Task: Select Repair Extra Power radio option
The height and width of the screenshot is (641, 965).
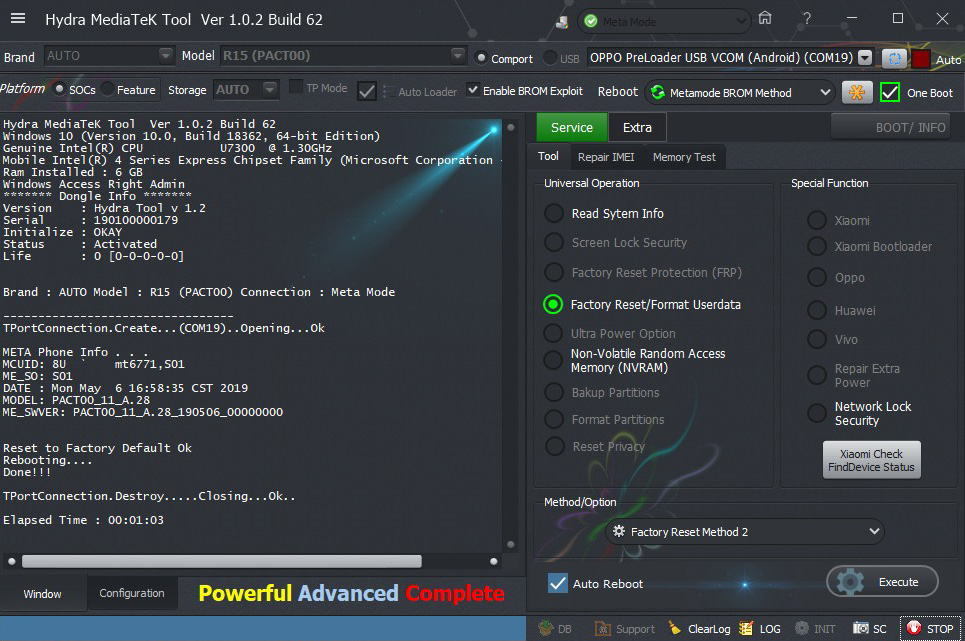Action: (x=817, y=375)
